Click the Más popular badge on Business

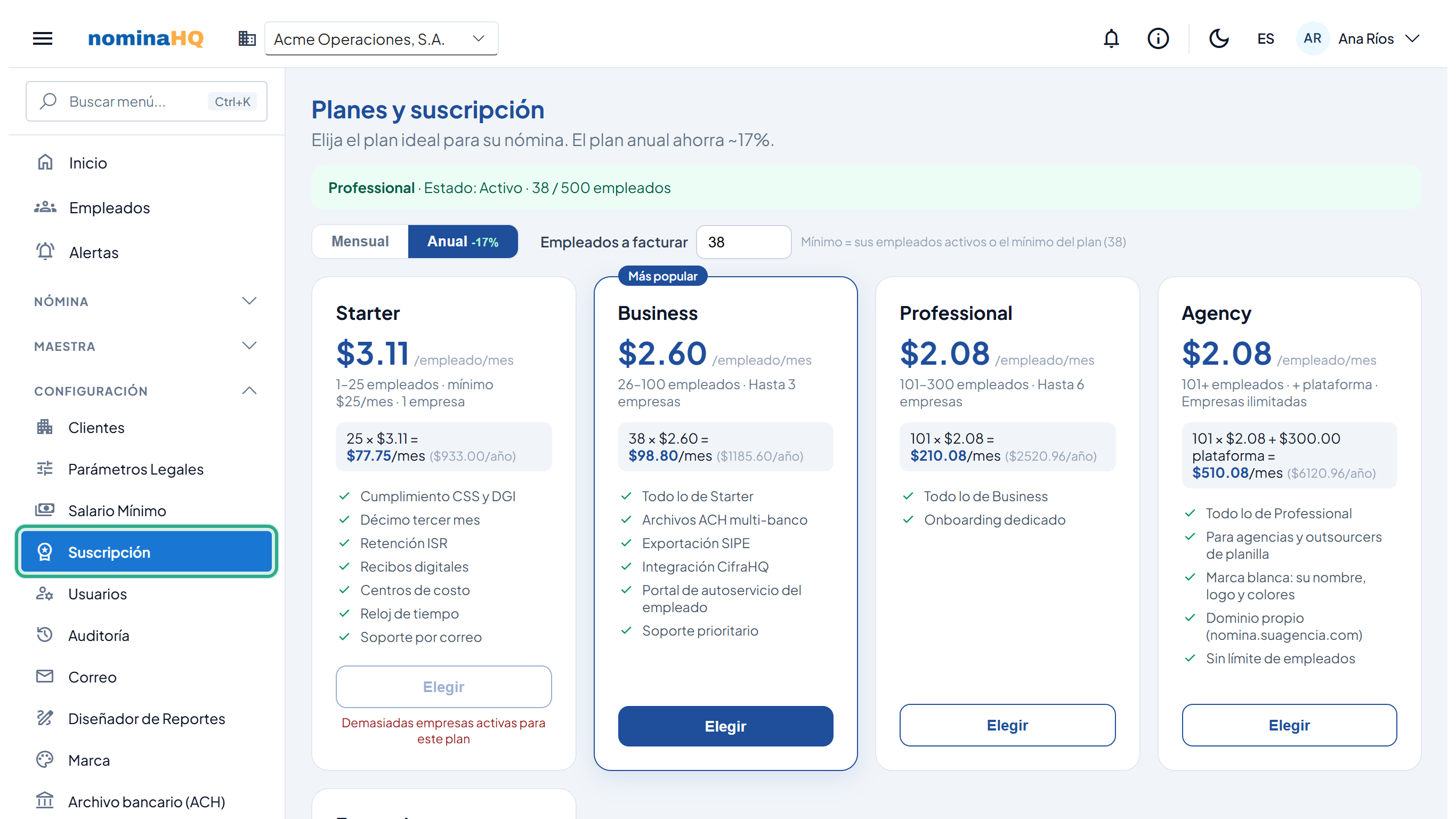[x=662, y=276]
